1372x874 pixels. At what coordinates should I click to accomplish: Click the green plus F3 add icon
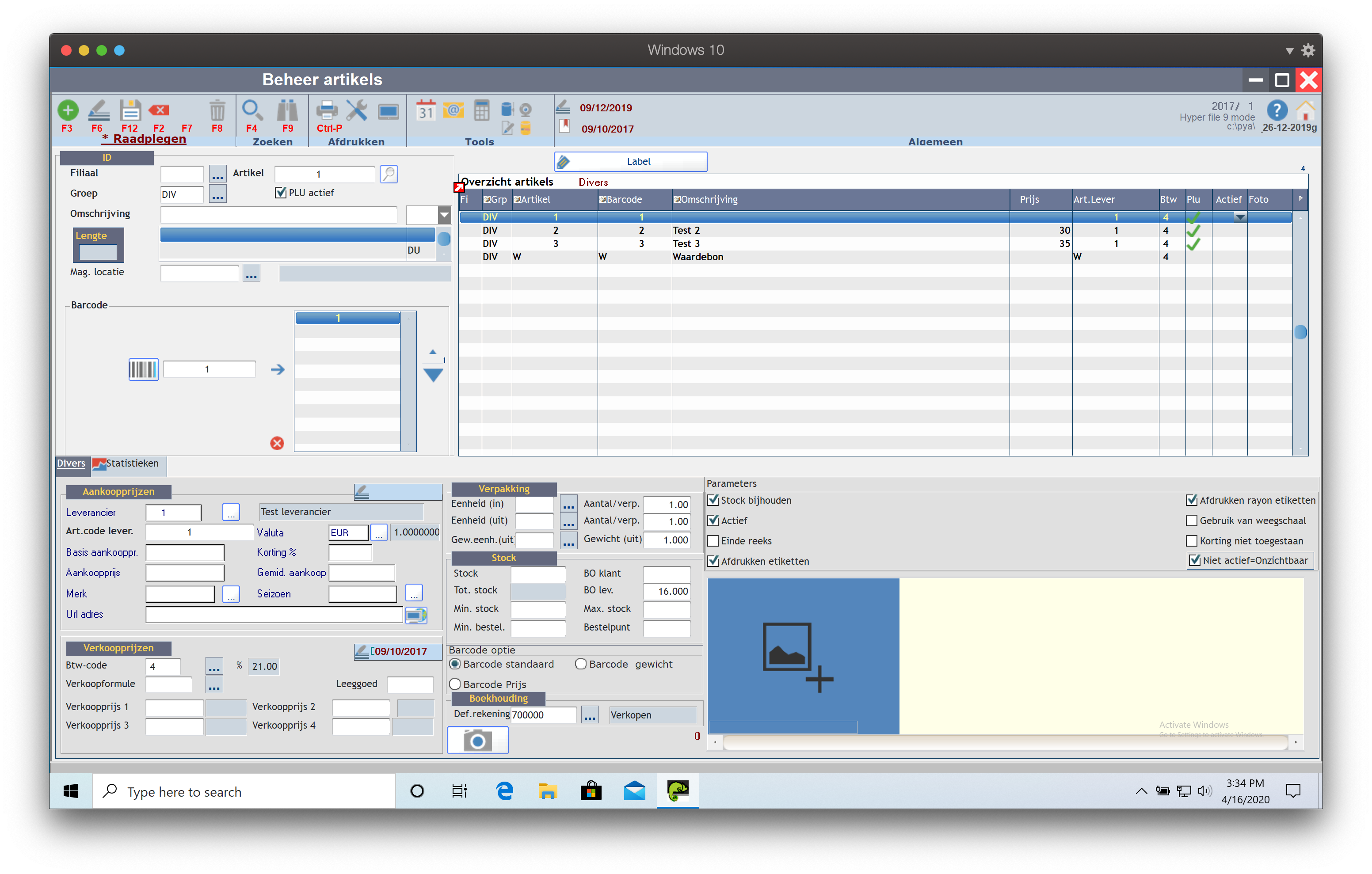point(68,110)
